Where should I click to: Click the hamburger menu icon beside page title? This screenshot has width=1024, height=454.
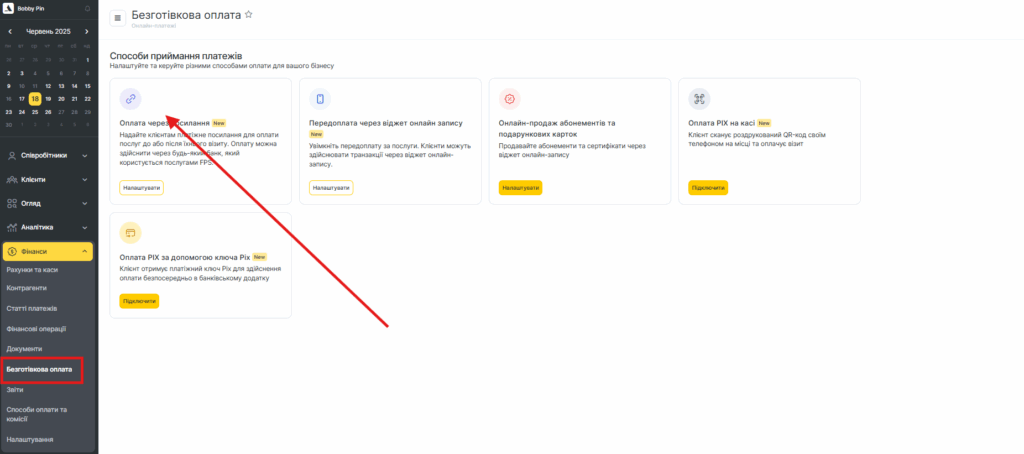tap(118, 18)
